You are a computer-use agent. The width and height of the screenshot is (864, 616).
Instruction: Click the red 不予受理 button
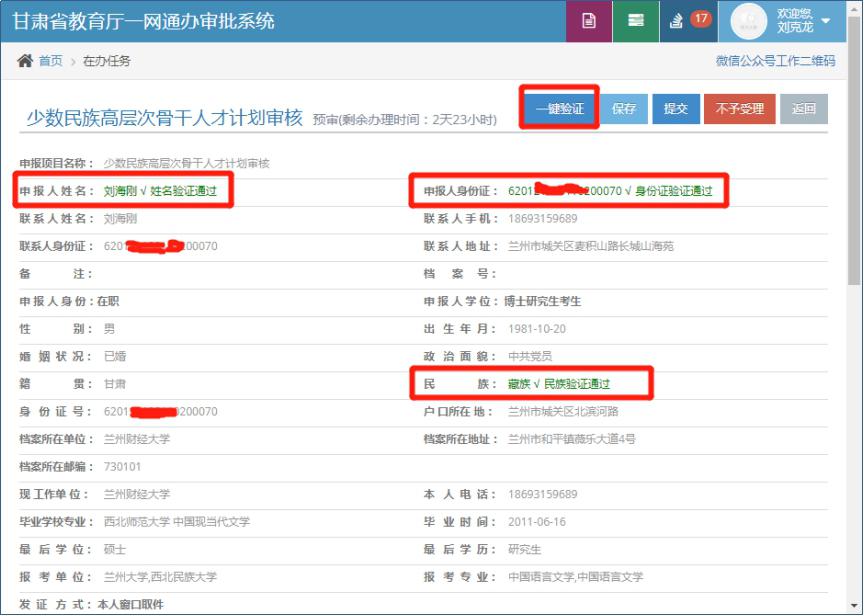[x=739, y=108]
